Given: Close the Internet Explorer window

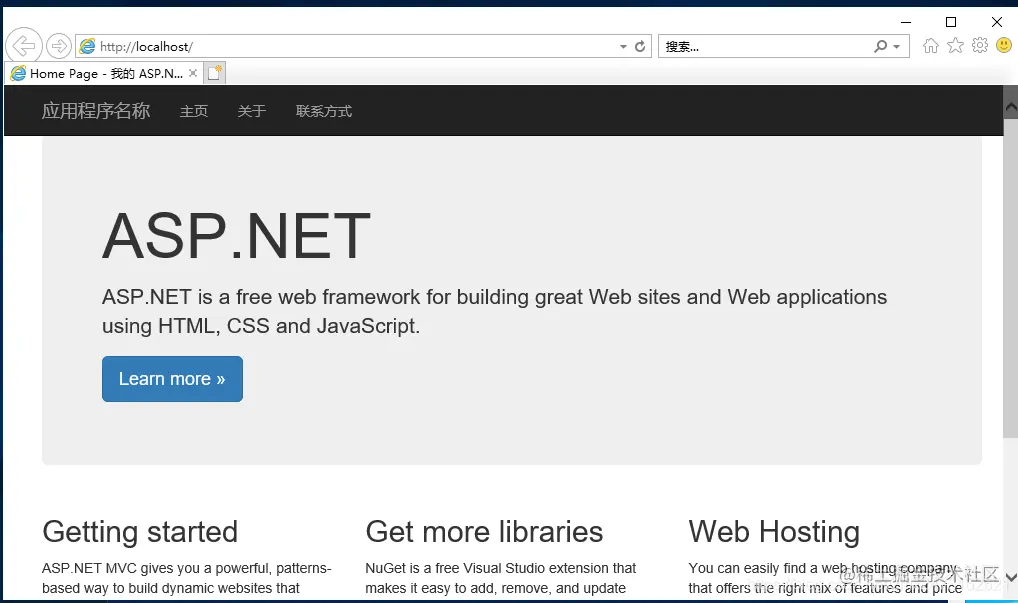Looking at the screenshot, I should point(997,22).
